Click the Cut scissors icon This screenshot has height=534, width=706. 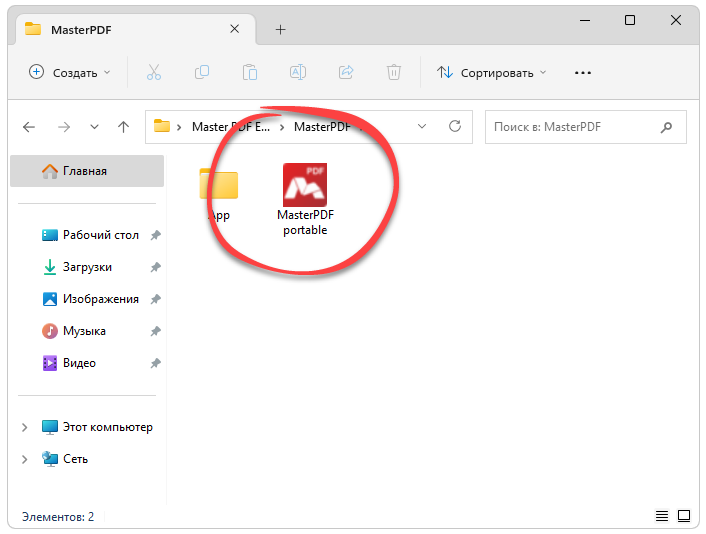154,72
